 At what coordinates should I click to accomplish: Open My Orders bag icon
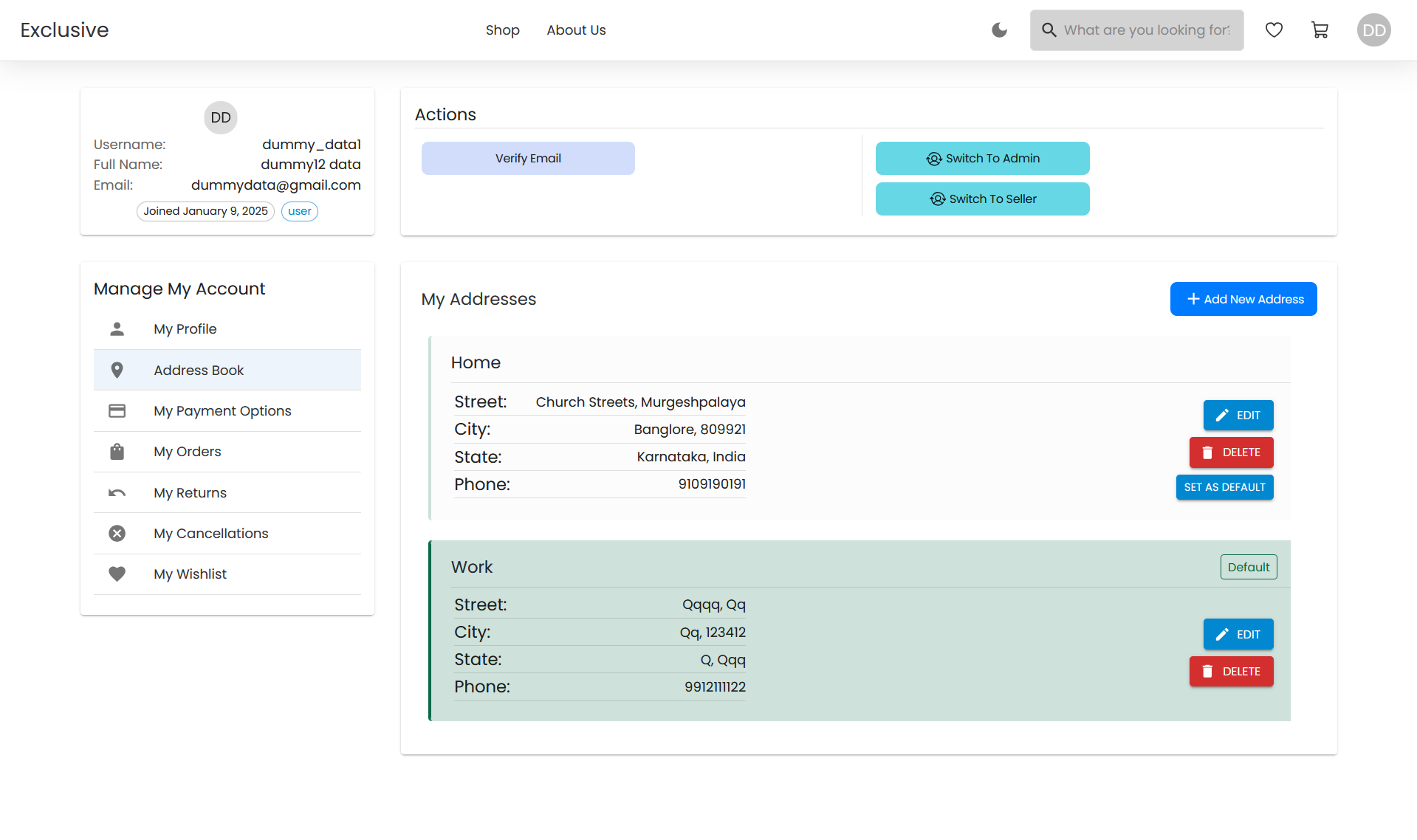[117, 452]
